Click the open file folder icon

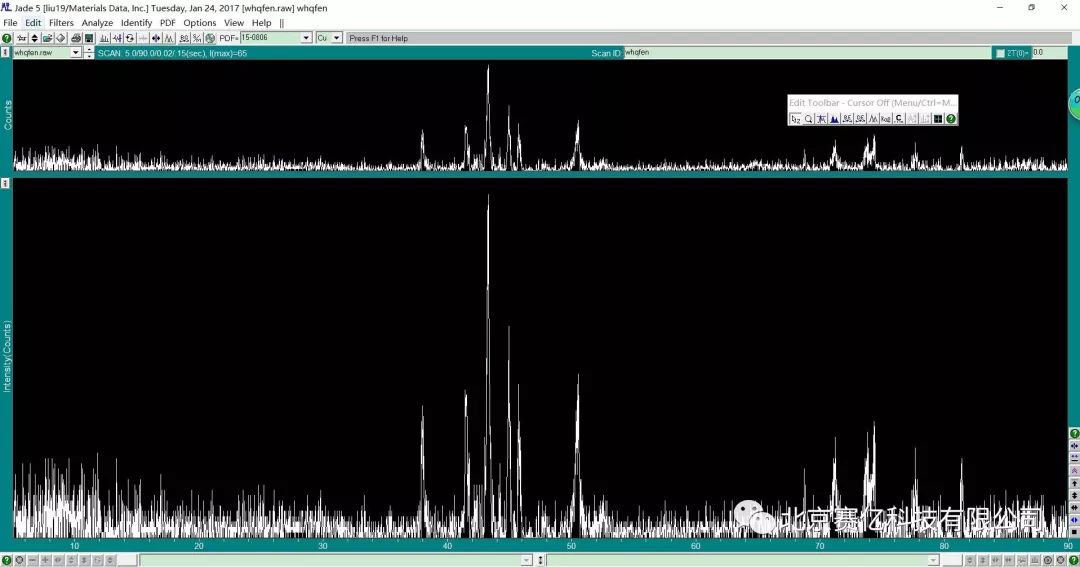[47, 38]
